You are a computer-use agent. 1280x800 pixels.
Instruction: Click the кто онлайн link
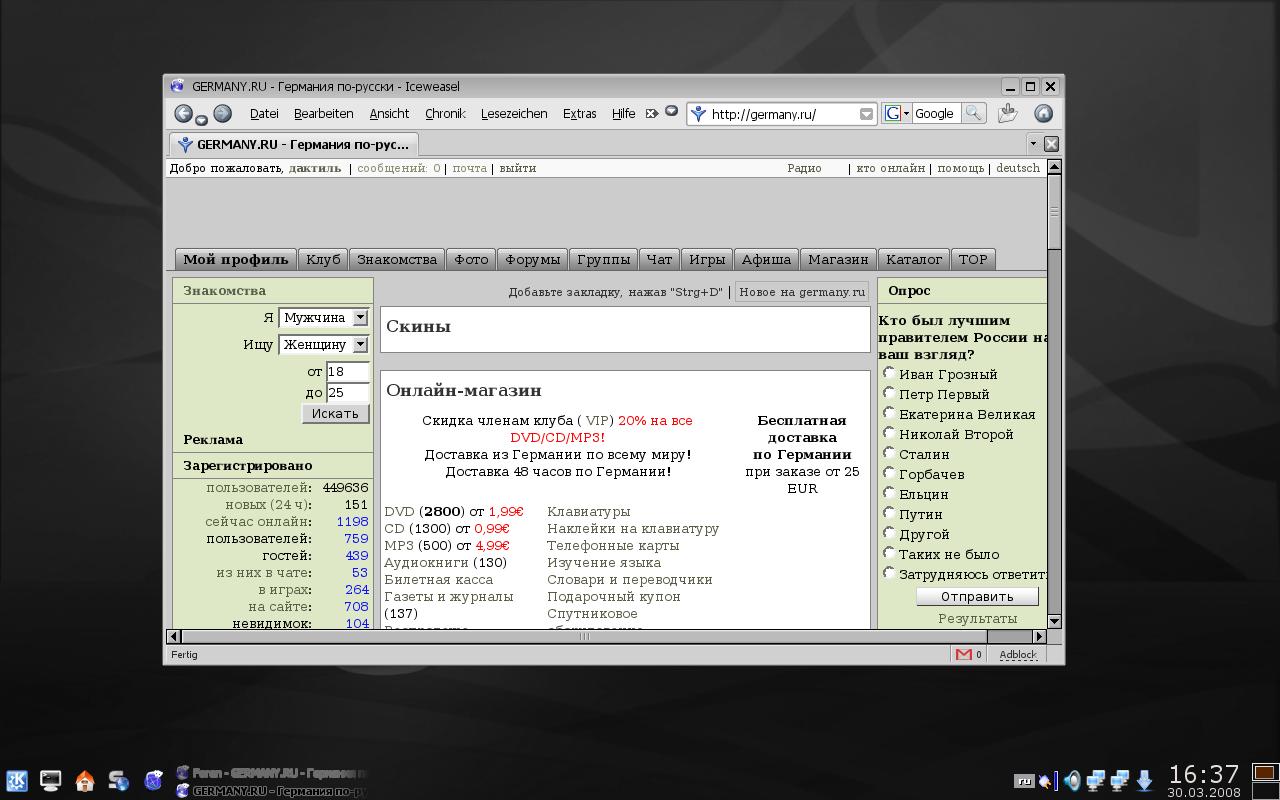[x=890, y=168]
